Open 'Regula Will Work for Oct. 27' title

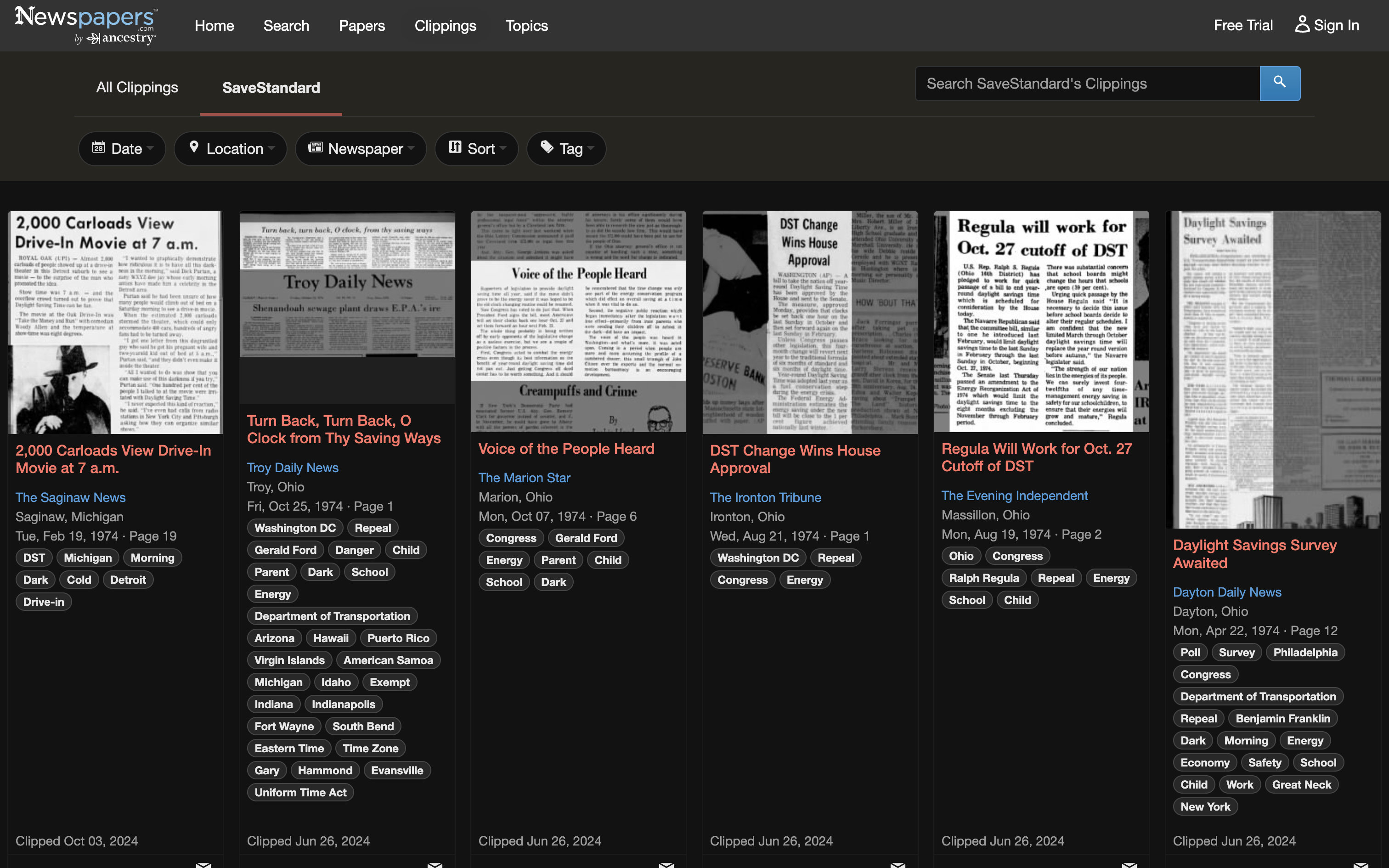click(x=1037, y=457)
